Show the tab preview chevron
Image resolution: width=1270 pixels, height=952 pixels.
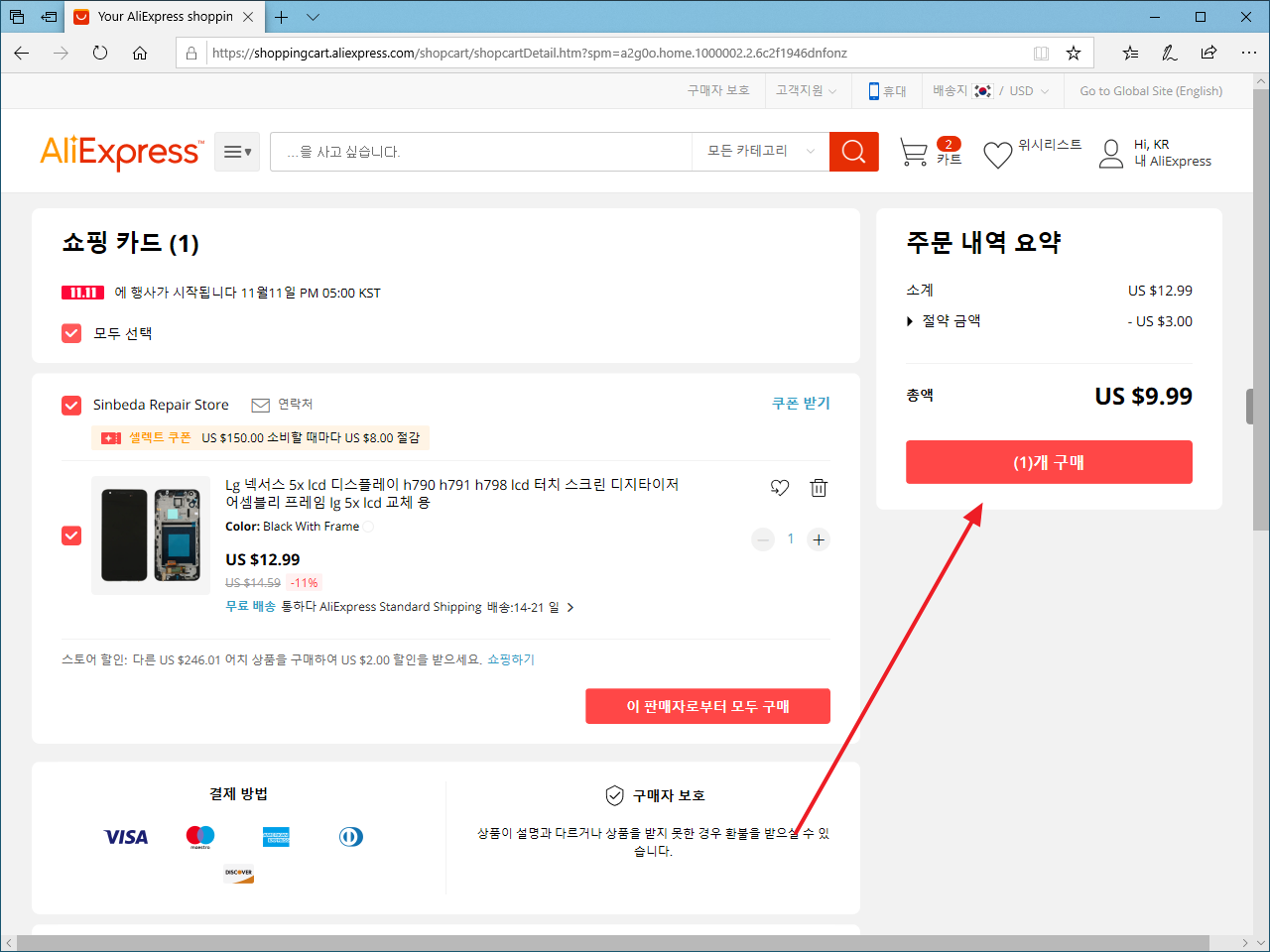313,17
